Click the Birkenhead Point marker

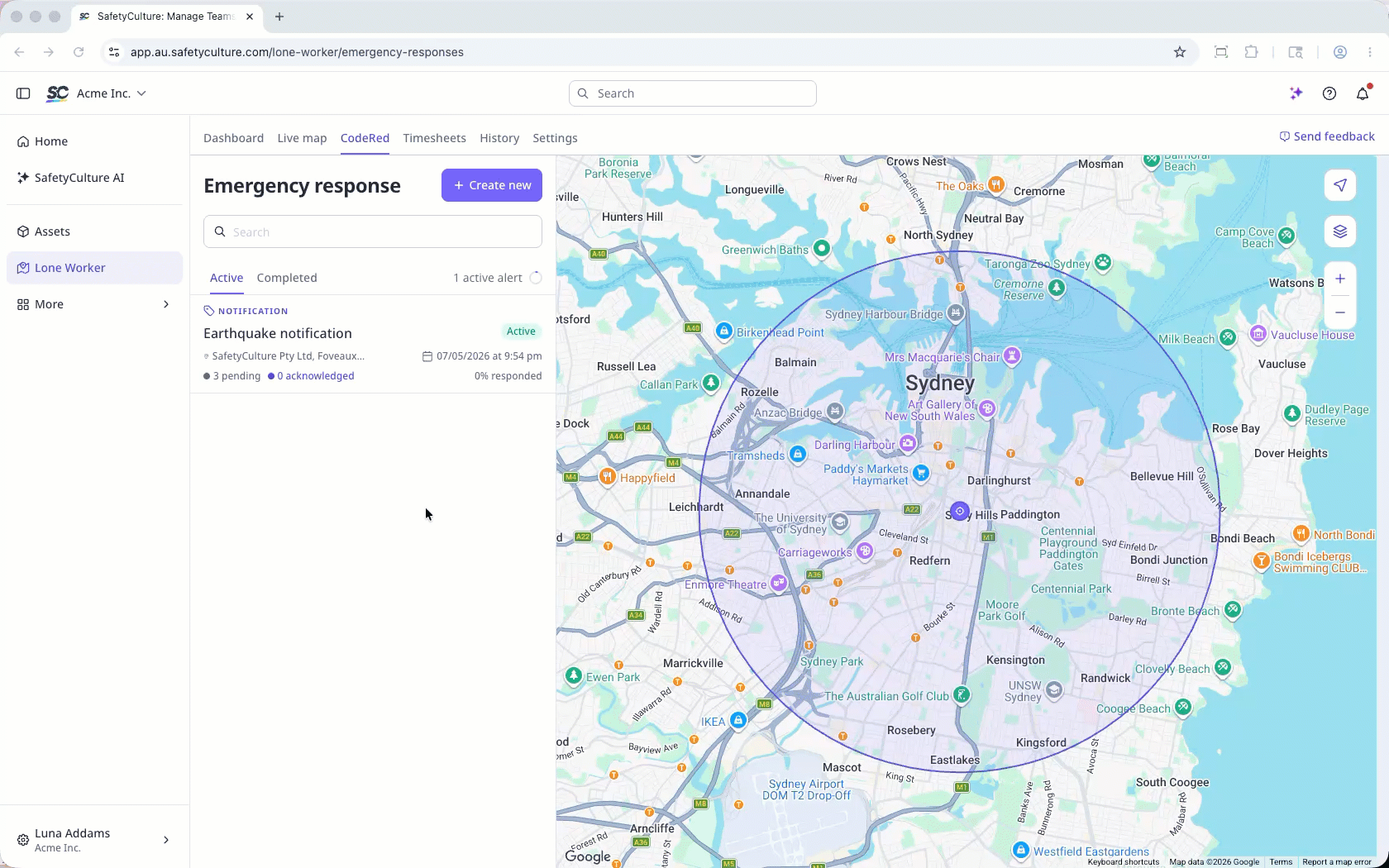point(724,331)
